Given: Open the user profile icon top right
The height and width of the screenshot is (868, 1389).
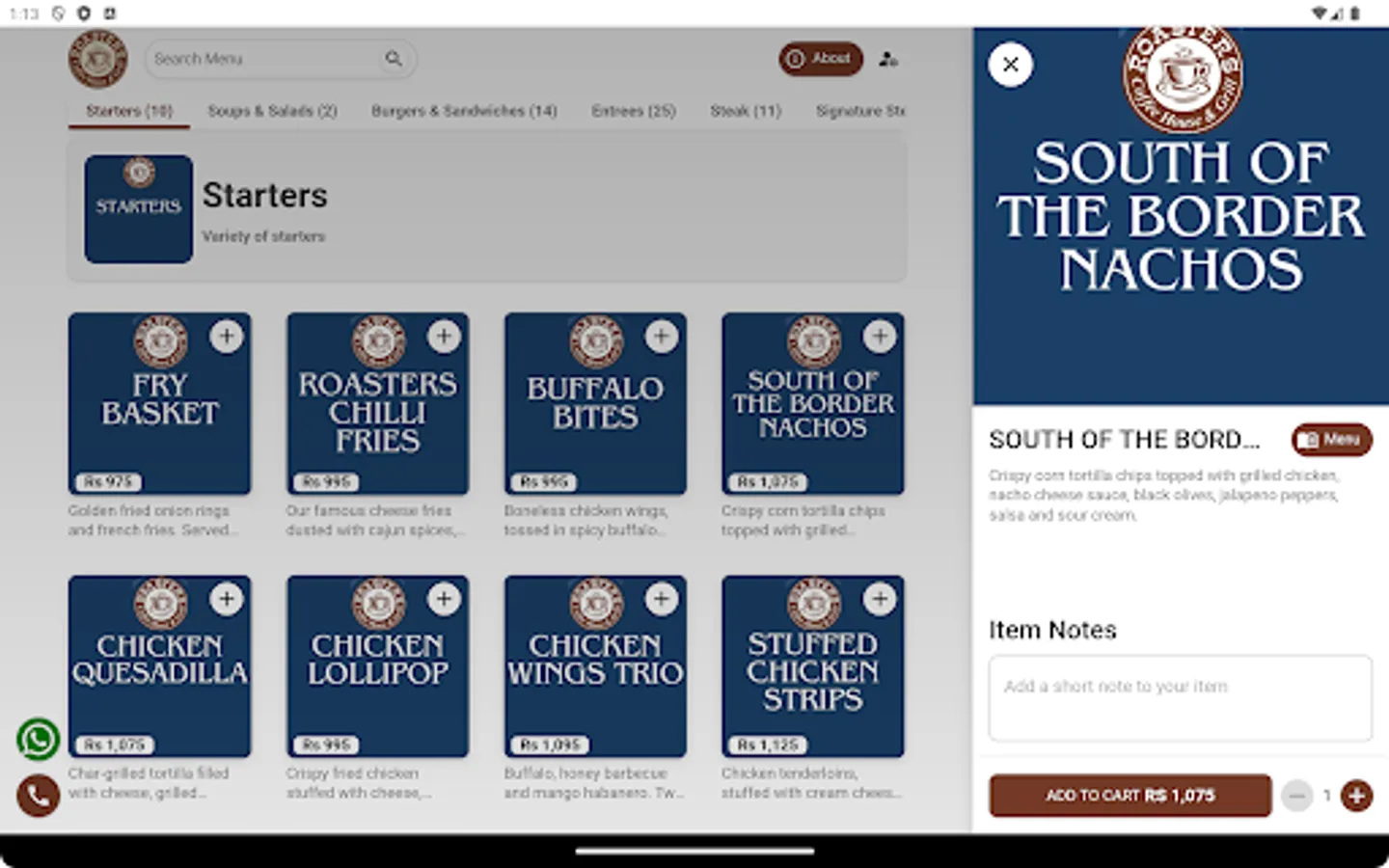Looking at the screenshot, I should click(x=887, y=59).
